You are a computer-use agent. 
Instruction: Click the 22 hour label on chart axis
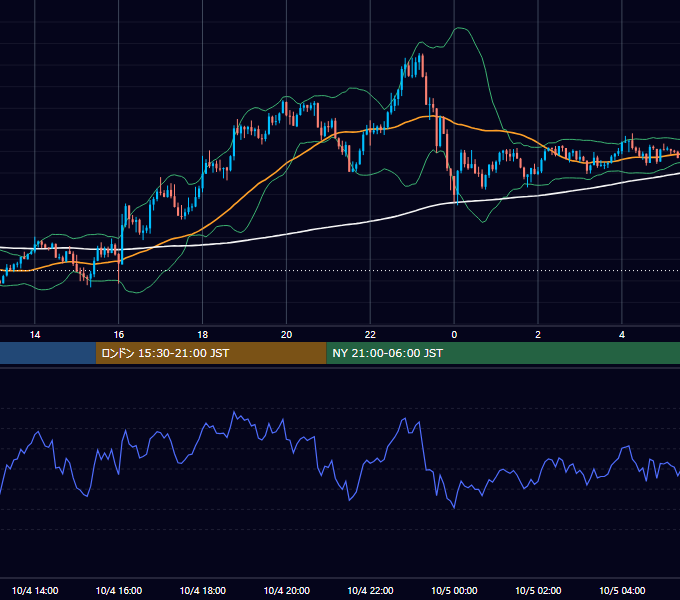(370, 335)
